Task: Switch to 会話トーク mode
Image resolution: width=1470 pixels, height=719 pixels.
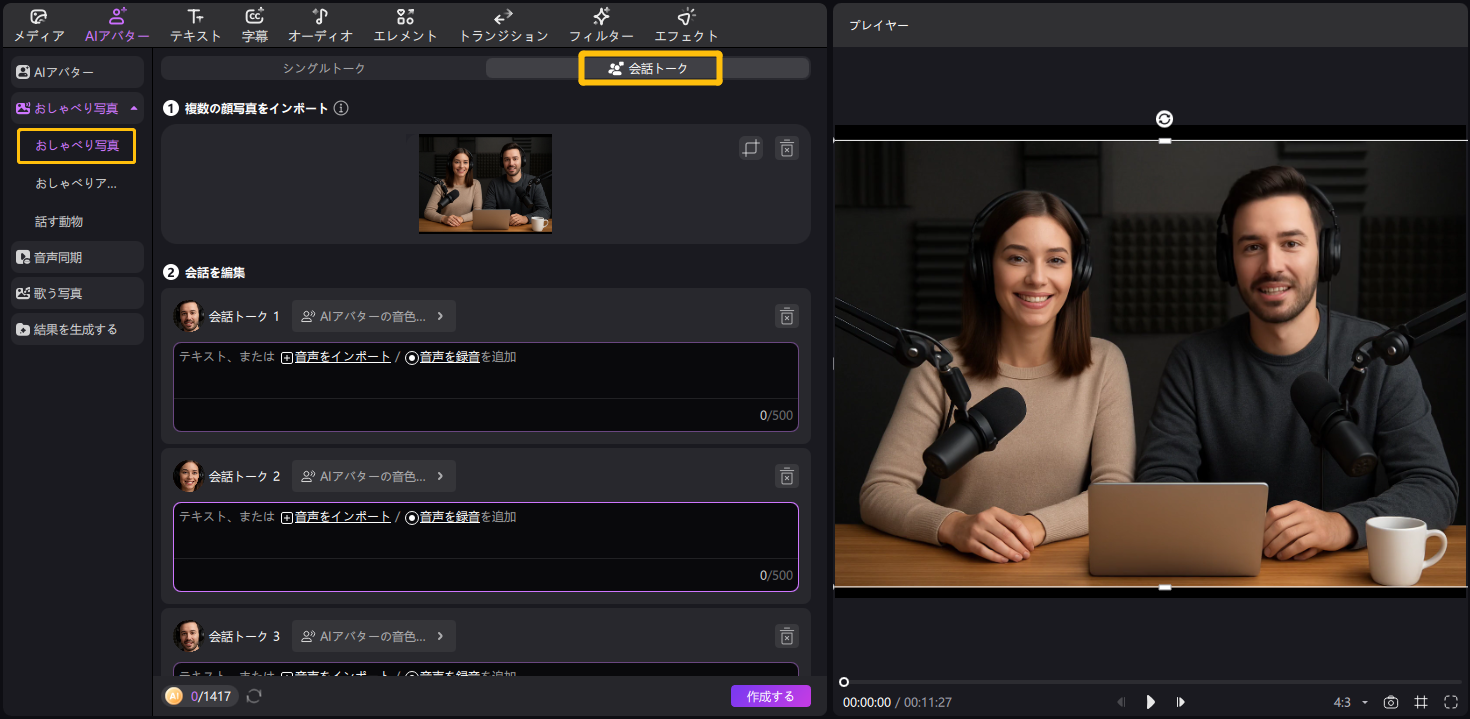Action: click(650, 68)
